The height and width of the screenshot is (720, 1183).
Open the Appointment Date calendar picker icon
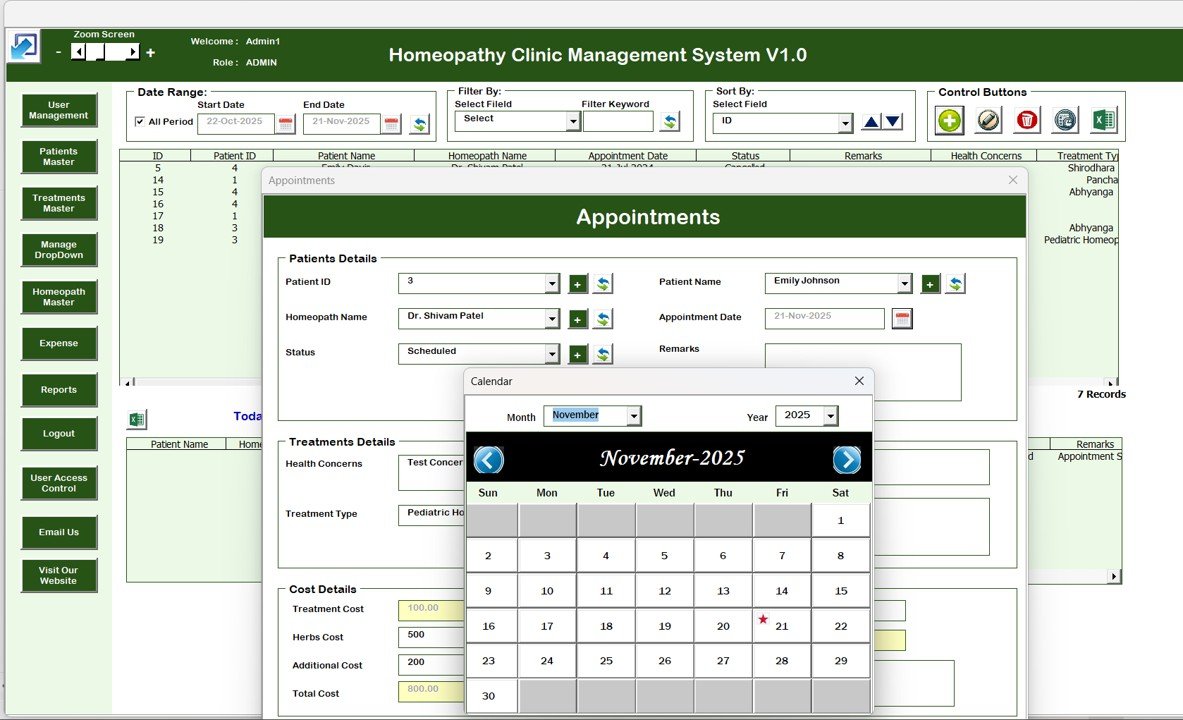click(x=901, y=318)
